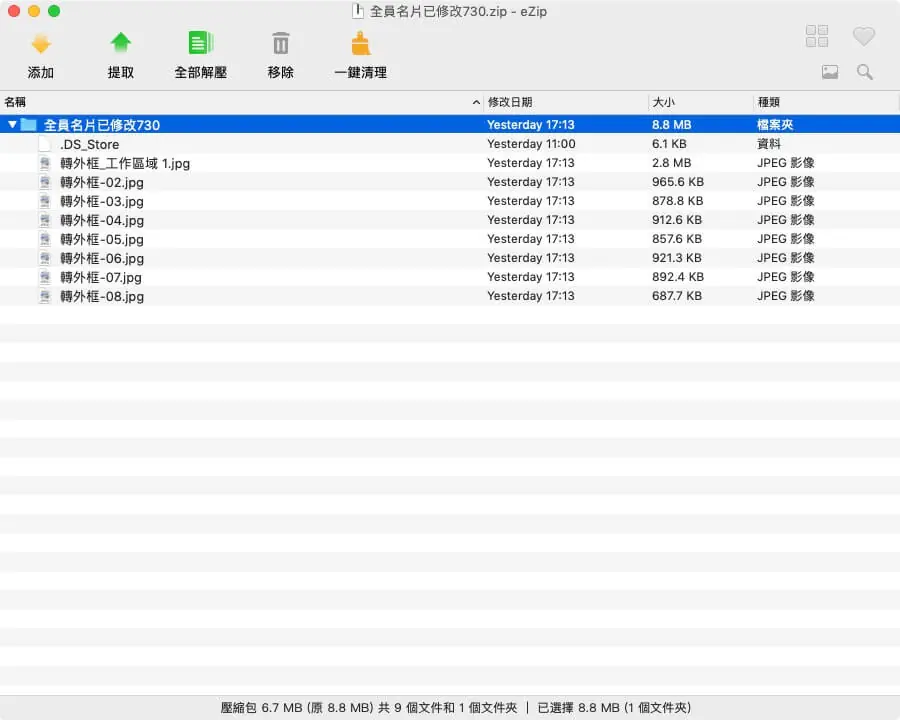Click the file icon of 轉外框-07.jpg

45,277
